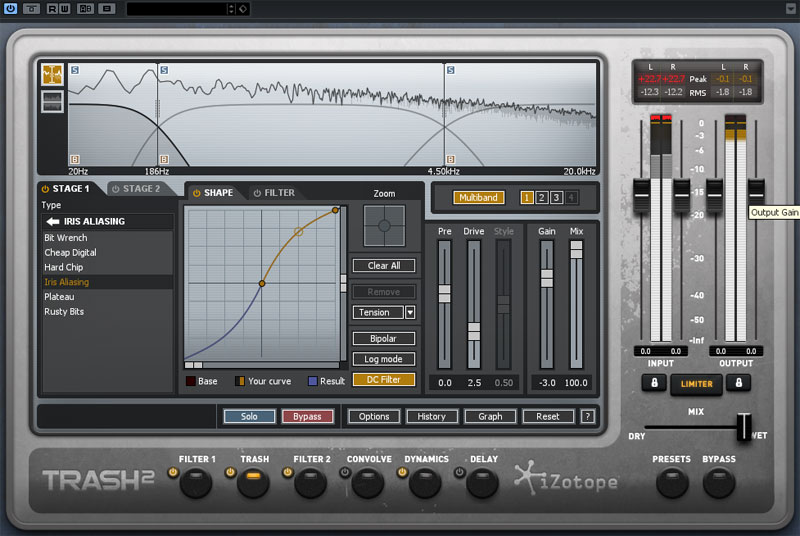Toggle the plugin power button in host bar
This screenshot has height=536, width=800.
point(10,9)
